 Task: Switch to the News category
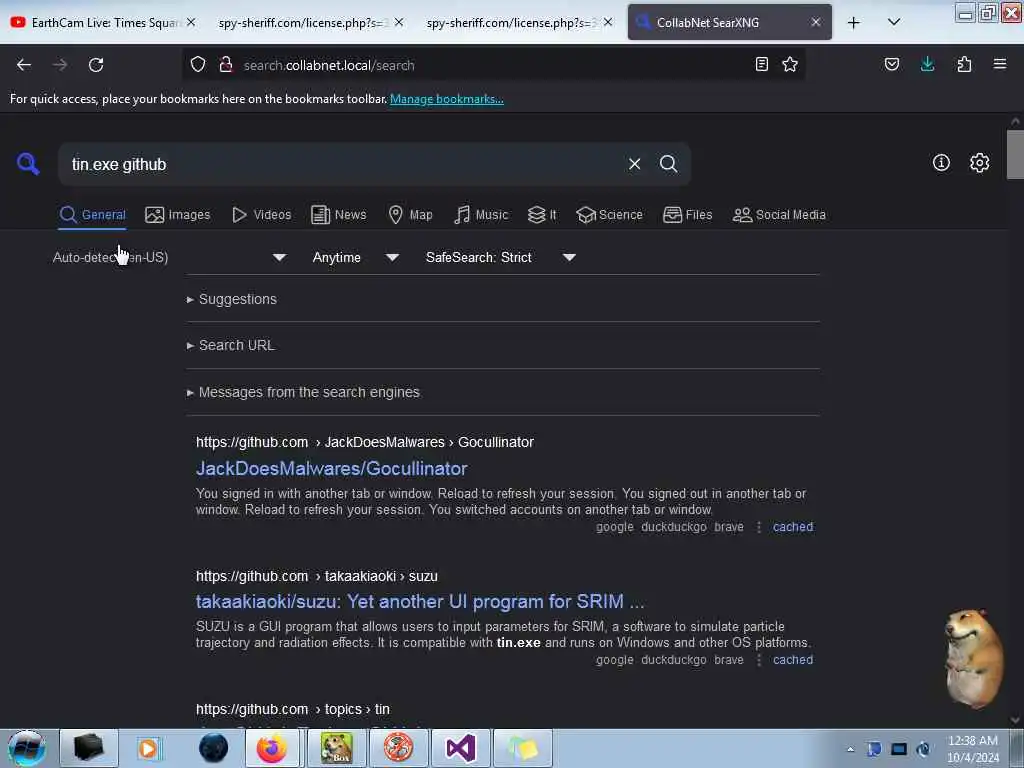[x=339, y=215]
